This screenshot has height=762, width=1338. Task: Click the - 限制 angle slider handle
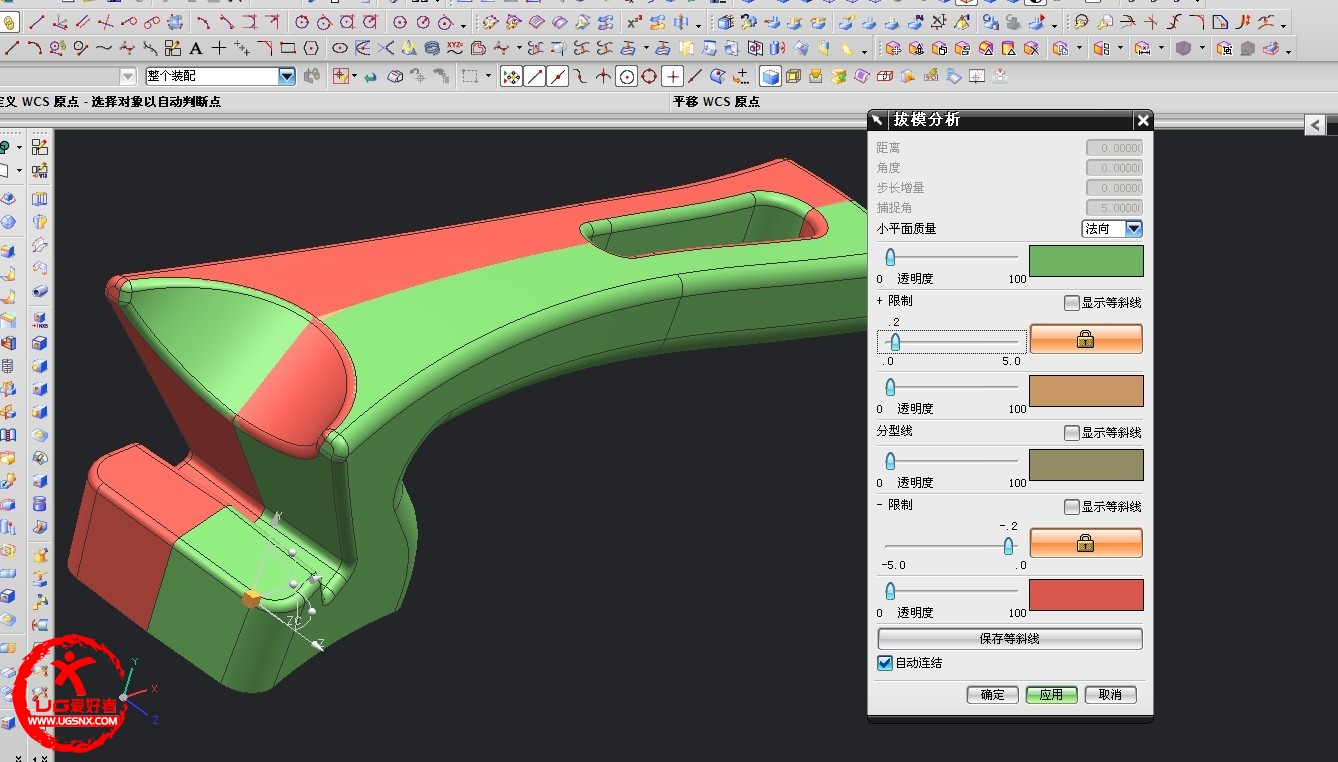(x=1009, y=546)
